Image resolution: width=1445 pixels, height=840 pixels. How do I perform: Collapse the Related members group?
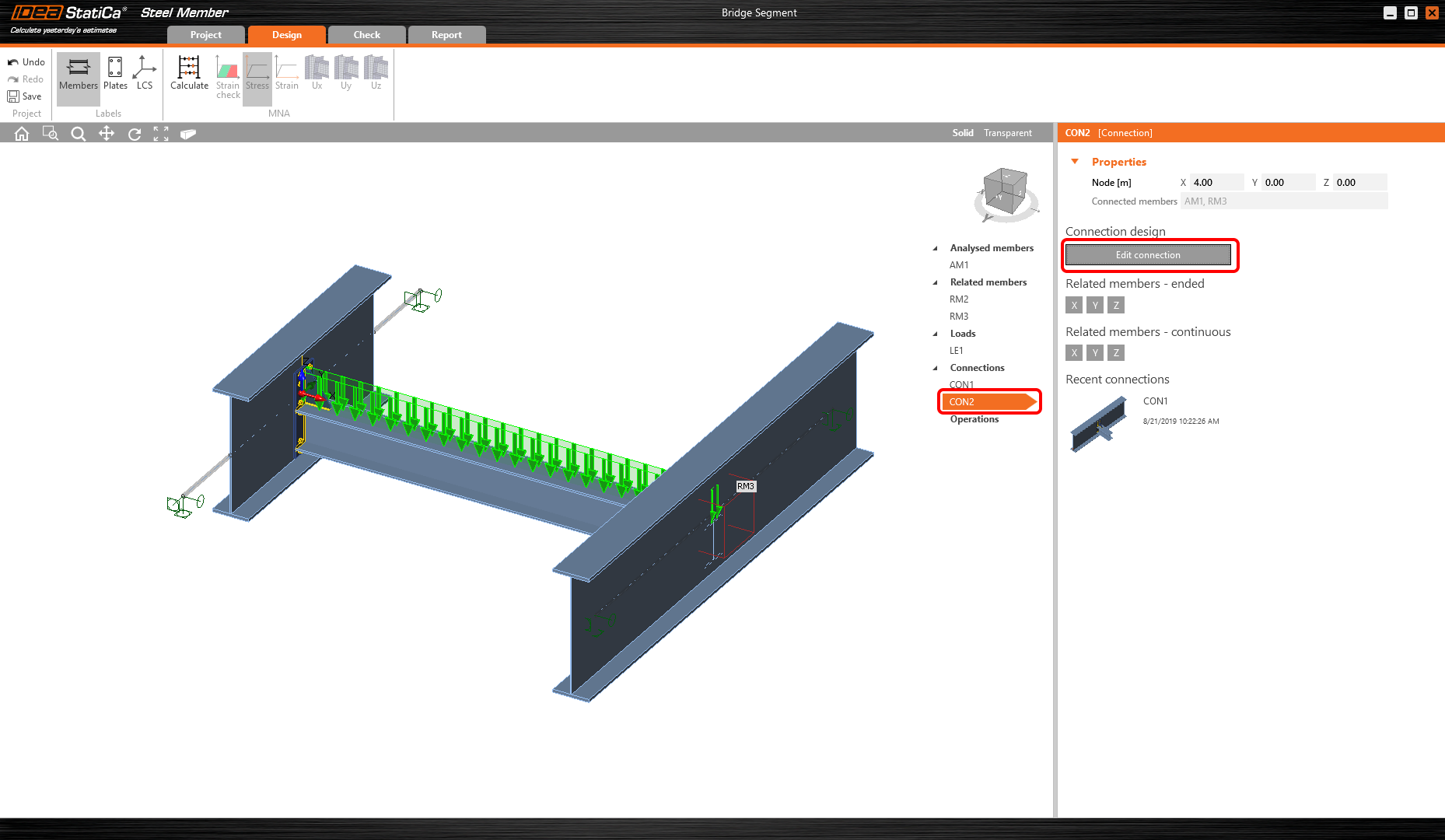click(x=936, y=283)
